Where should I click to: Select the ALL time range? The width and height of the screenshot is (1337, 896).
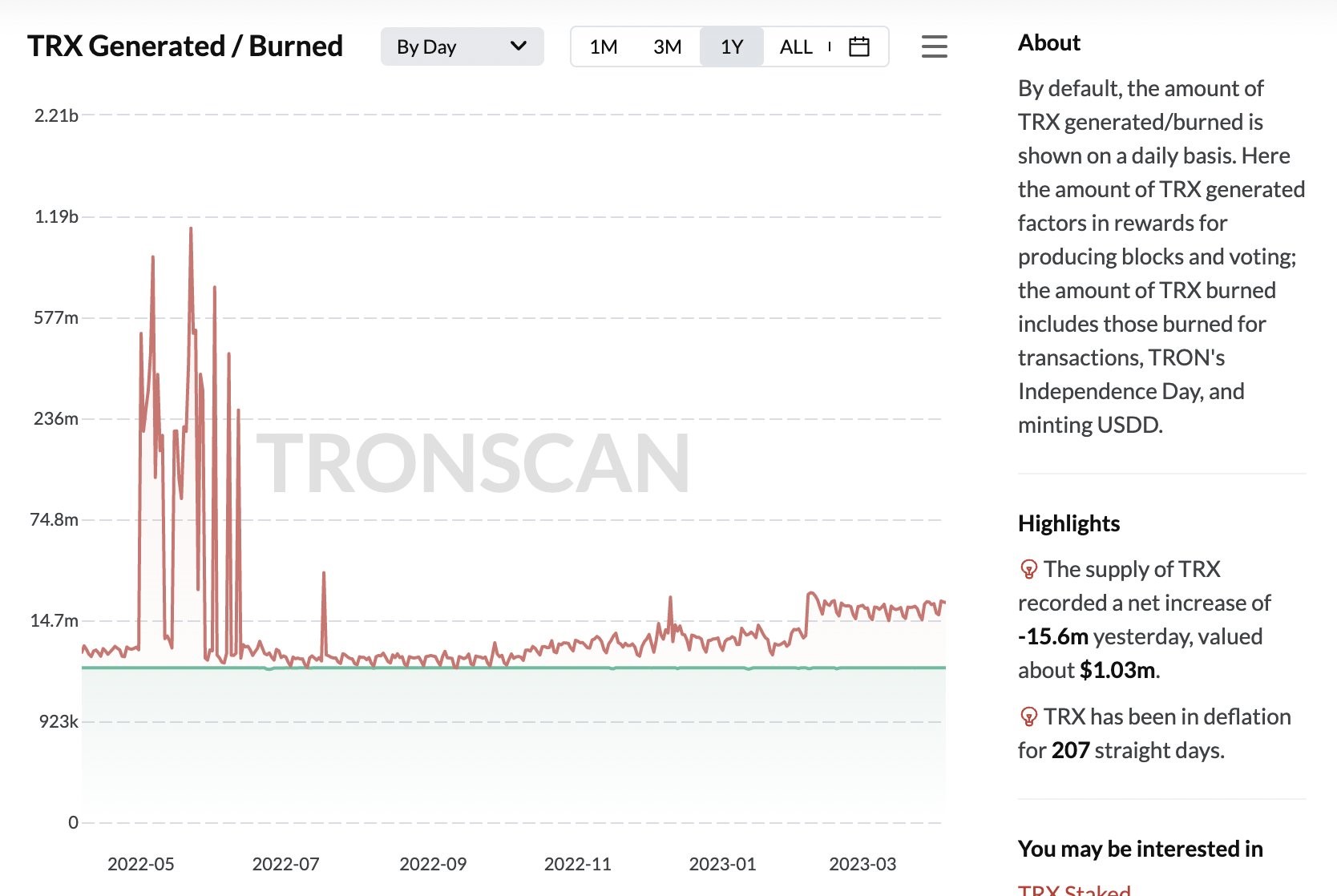[796, 46]
